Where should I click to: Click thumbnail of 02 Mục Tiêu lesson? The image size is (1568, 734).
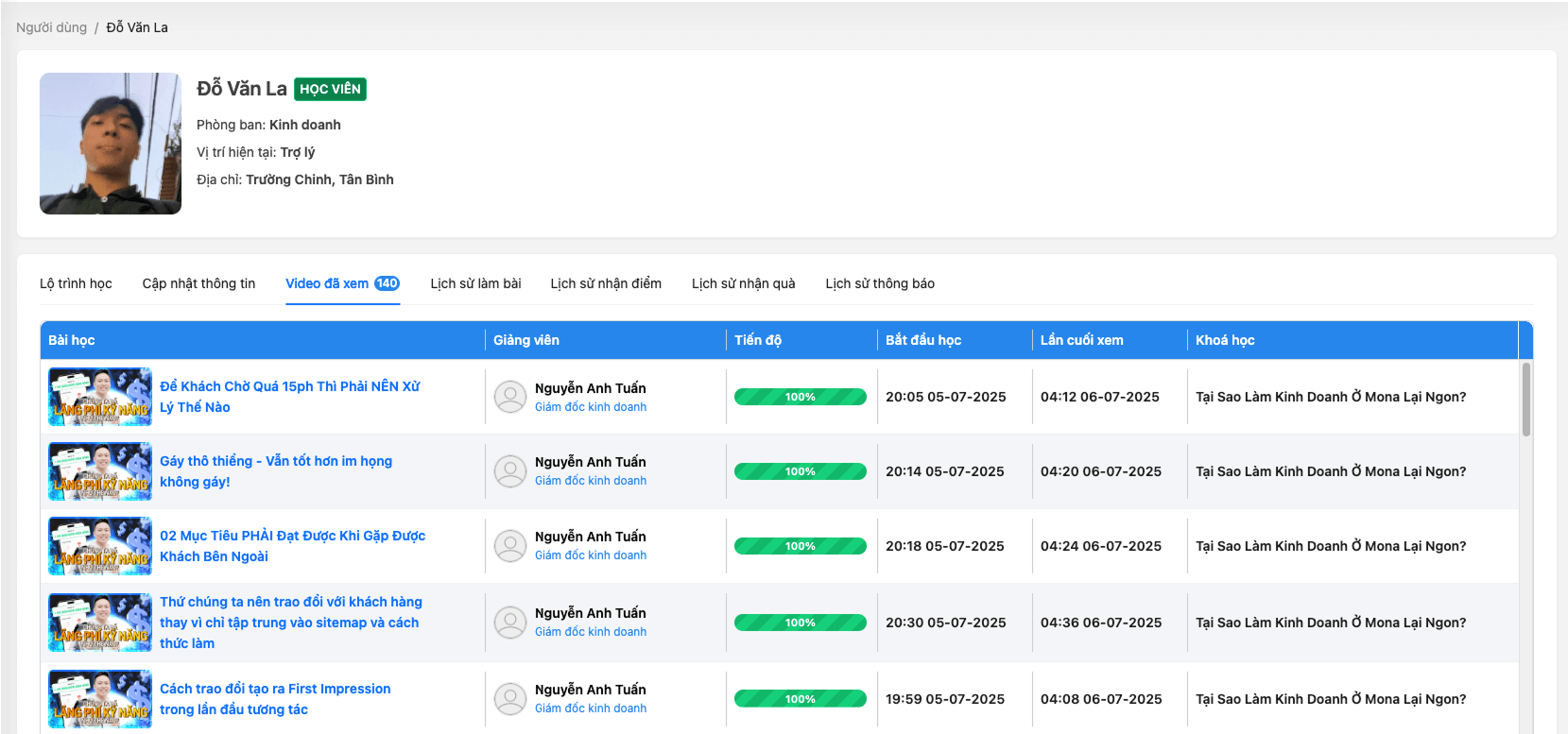pos(100,546)
